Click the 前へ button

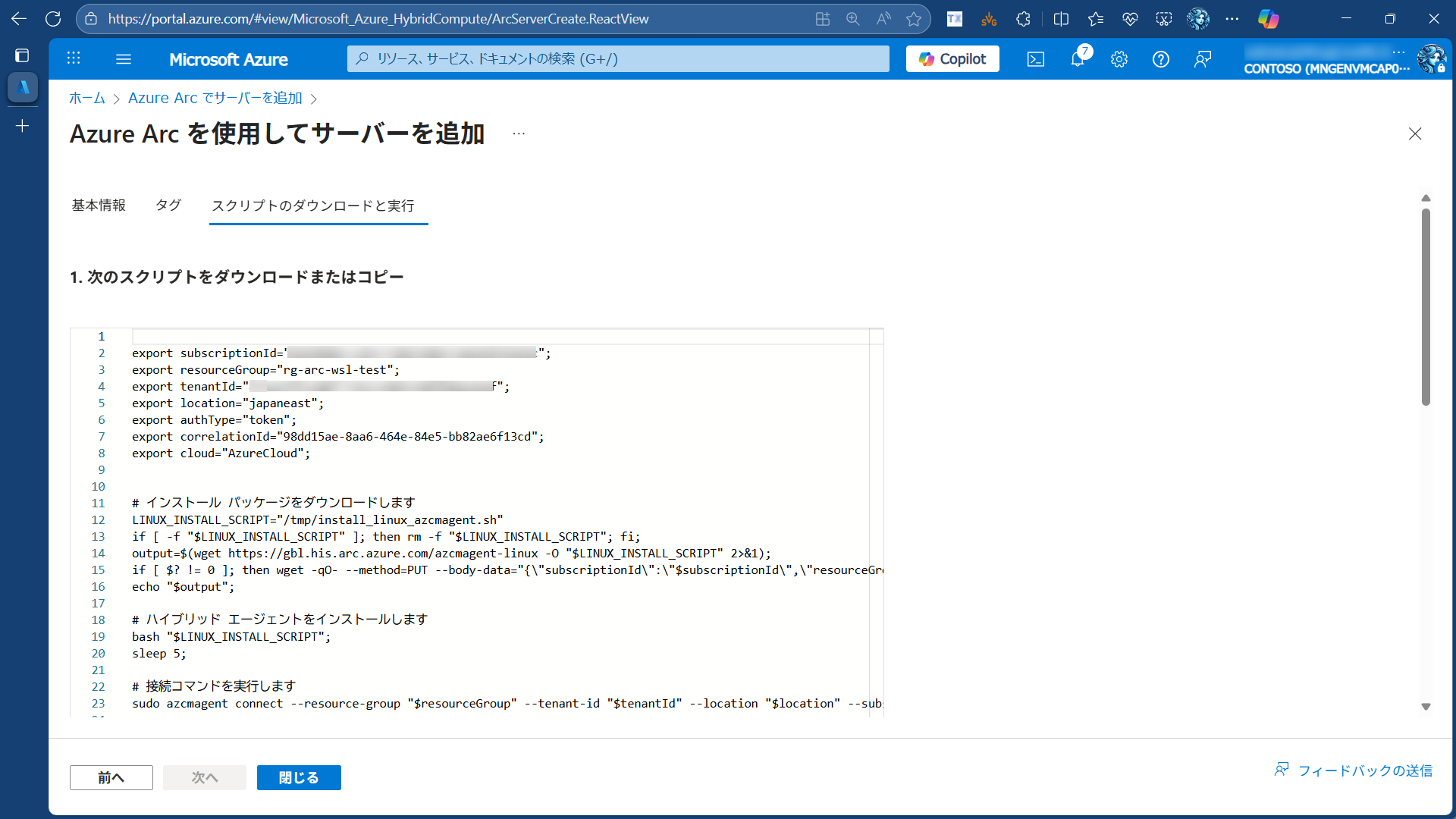coord(111,777)
